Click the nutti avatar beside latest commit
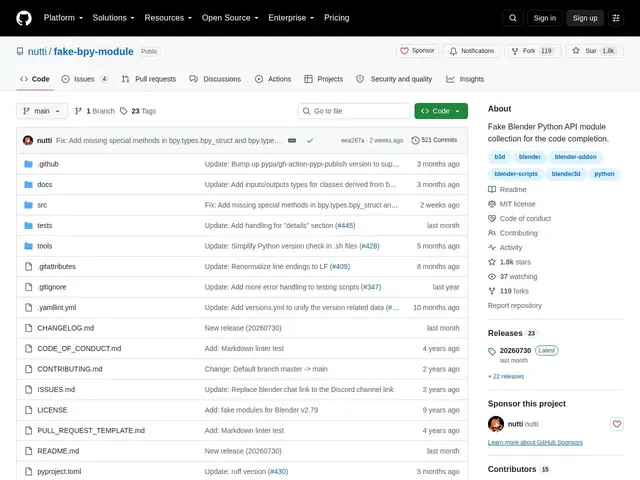Viewport: 640px width, 480px height. [28, 140]
